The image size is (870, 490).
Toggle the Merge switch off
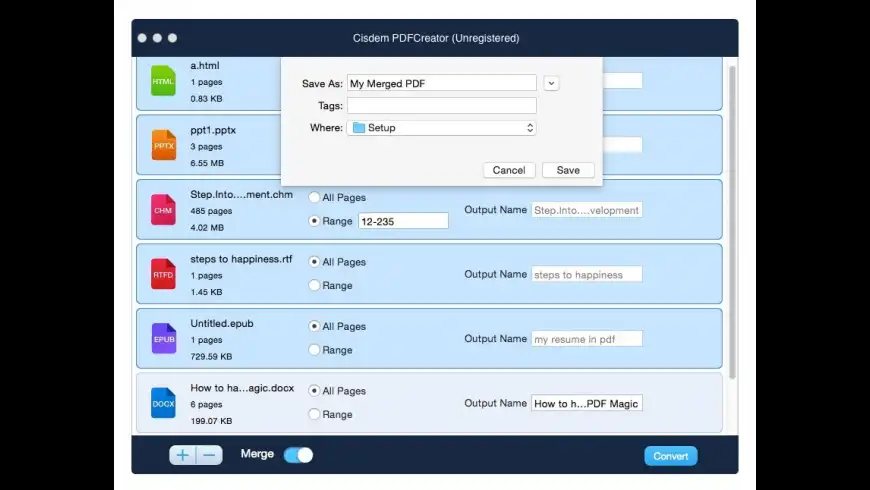(x=299, y=455)
